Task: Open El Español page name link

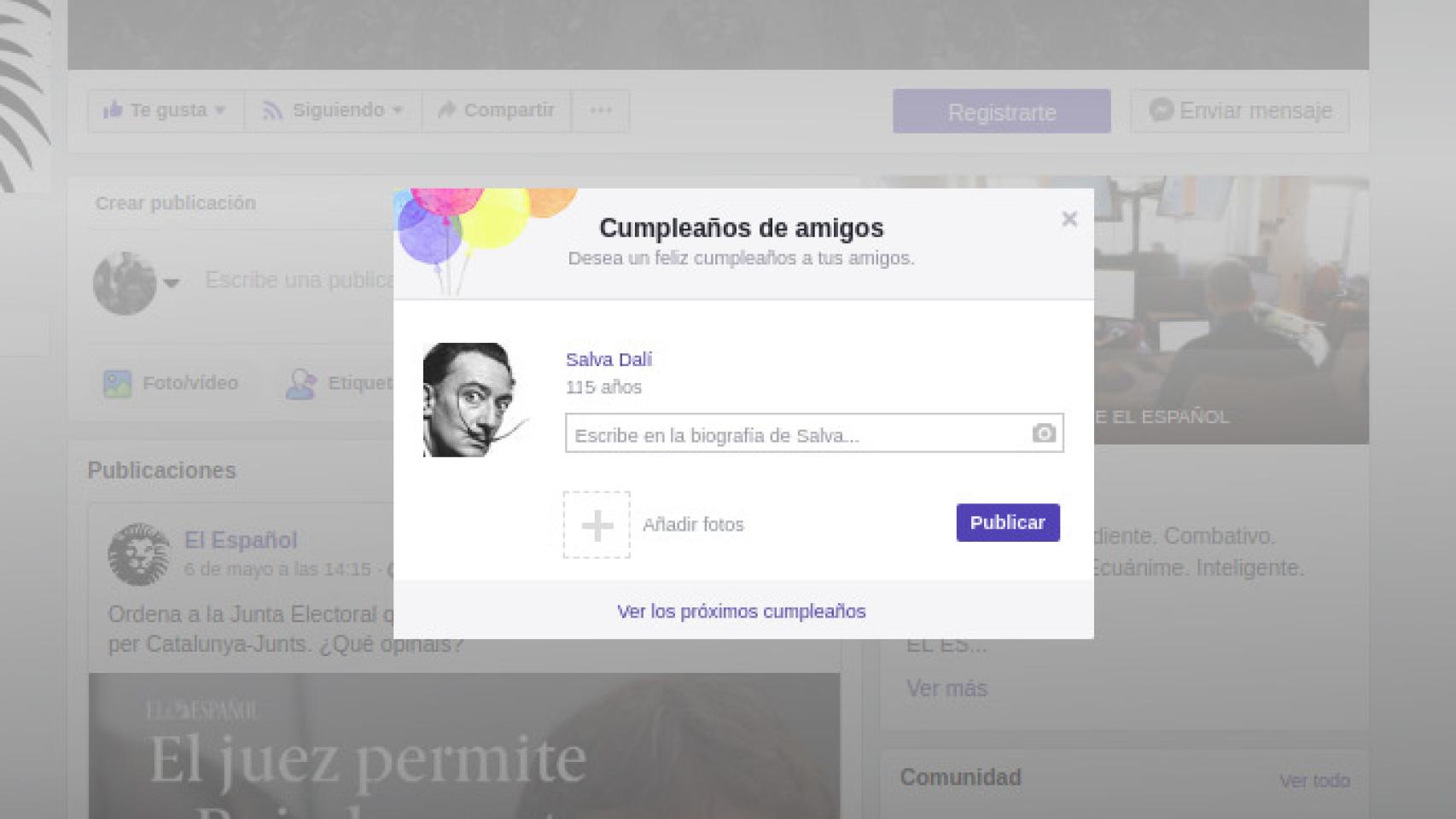Action: [x=241, y=540]
